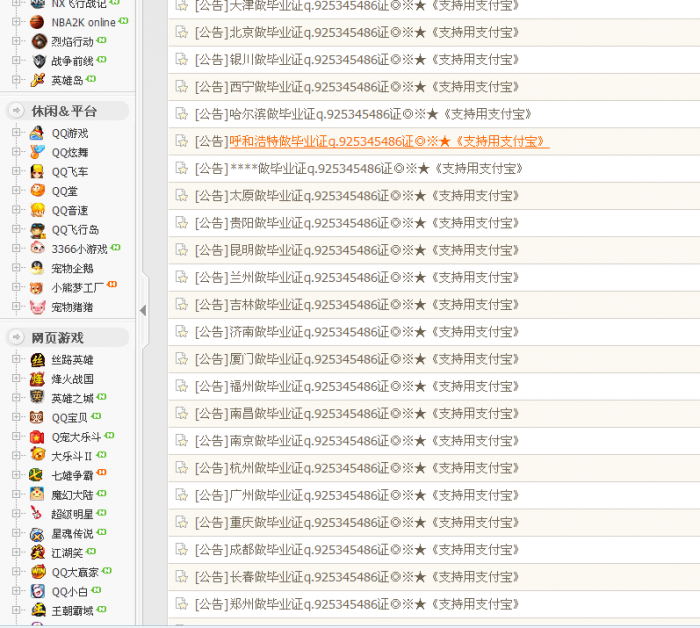The width and height of the screenshot is (700, 628).
Task: Click the 七雄争霸 icon
Action: pos(37,475)
